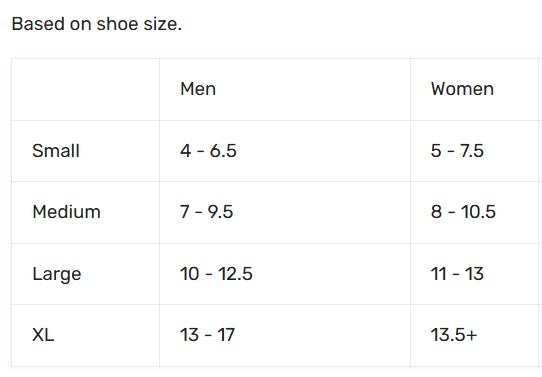Select Men's XL size 13 - 17
The image size is (542, 377).
[207, 334]
